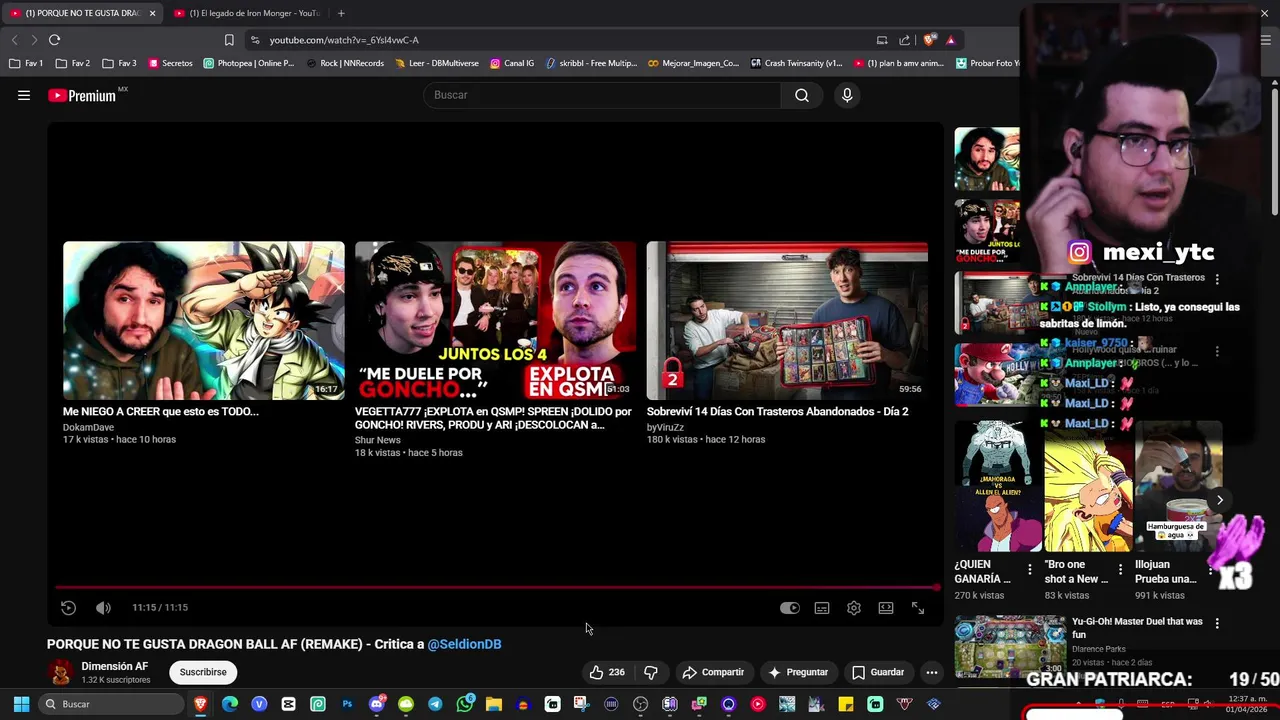Replay the video with replay icon
This screenshot has width=1280, height=720.
point(68,608)
